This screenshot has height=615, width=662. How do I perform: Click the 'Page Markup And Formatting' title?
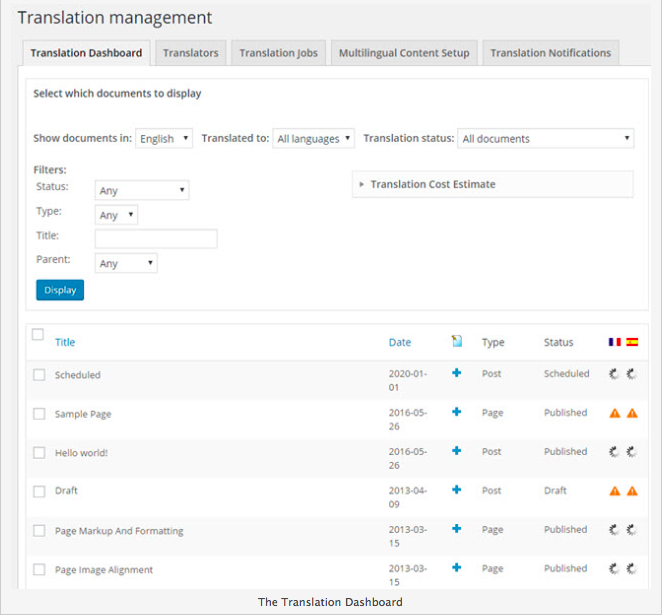pyautogui.click(x=119, y=531)
